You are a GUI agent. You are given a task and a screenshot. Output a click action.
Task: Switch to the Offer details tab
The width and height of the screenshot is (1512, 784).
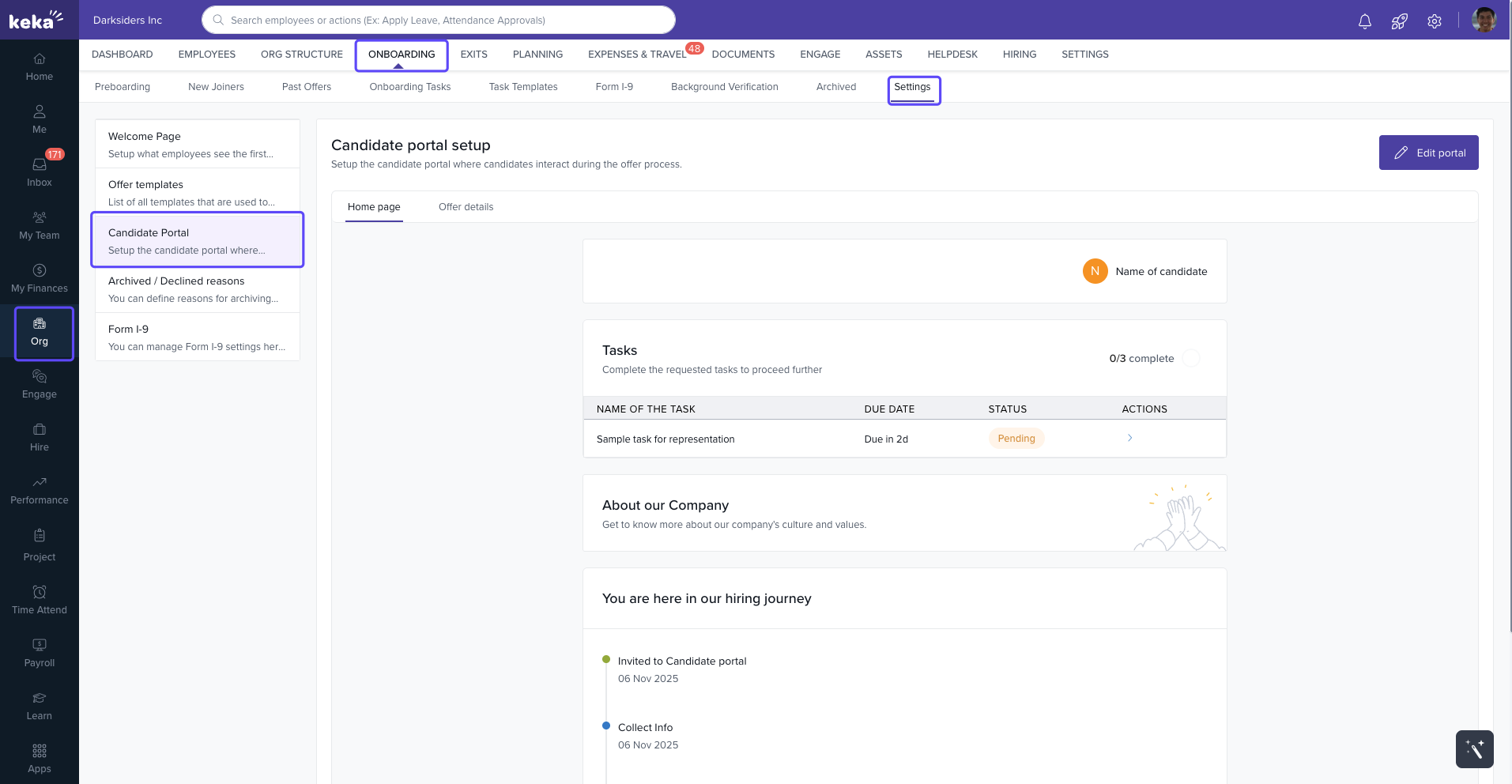(x=466, y=207)
